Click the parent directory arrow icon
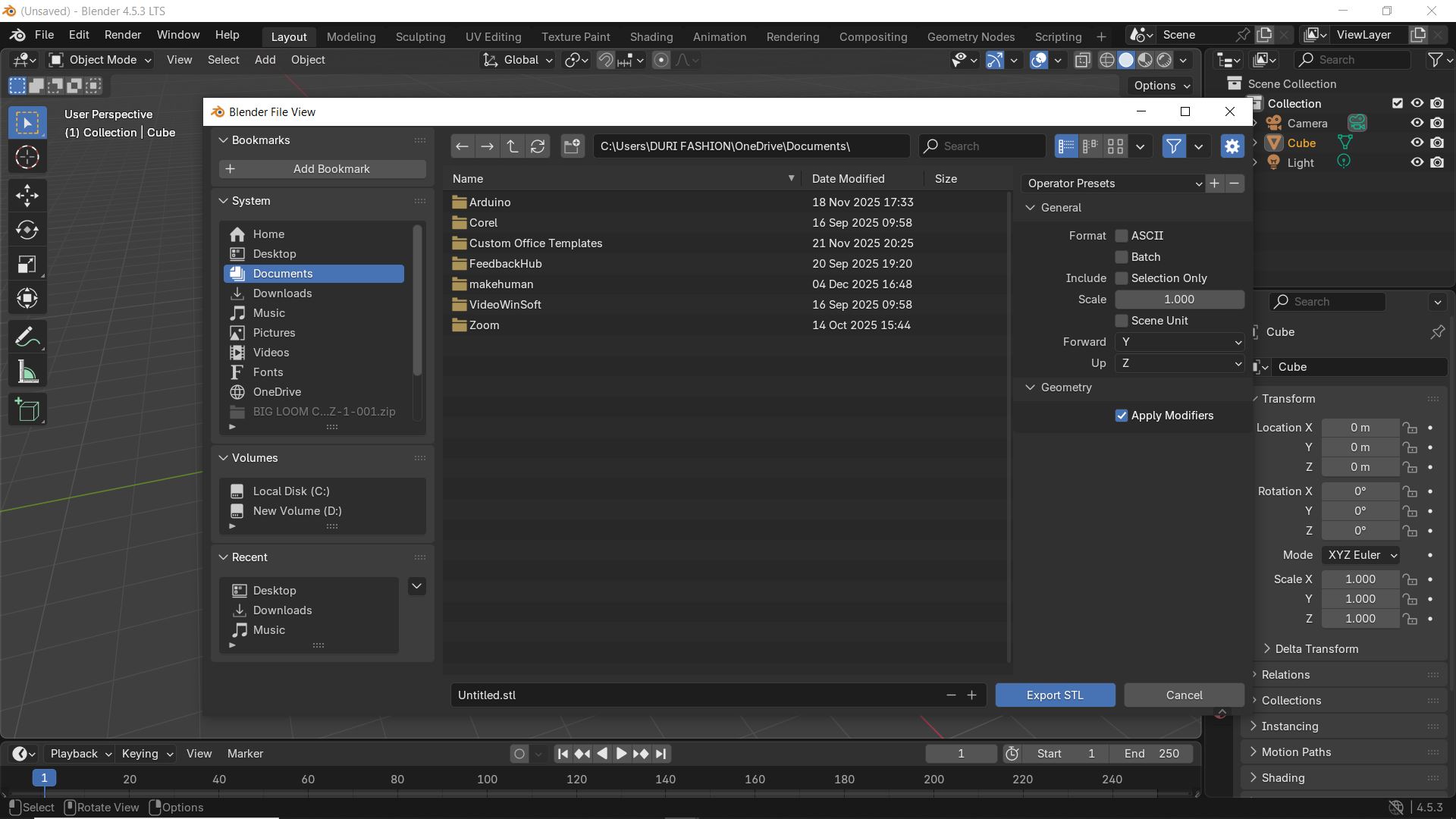Viewport: 1456px width, 819px height. click(513, 146)
